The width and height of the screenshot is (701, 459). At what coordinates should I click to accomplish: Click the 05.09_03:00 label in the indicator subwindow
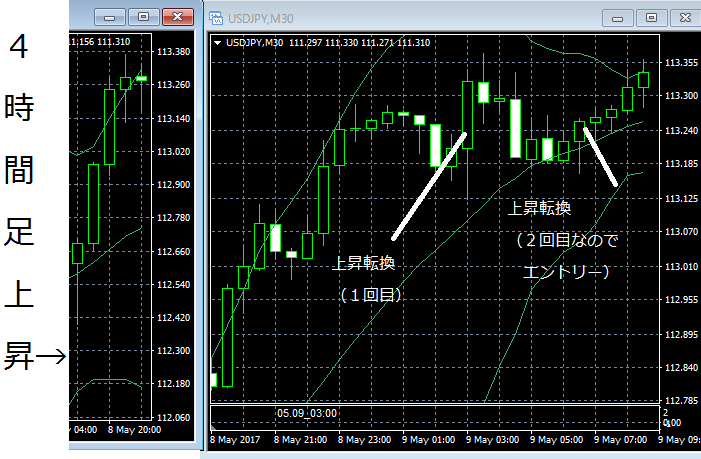[x=307, y=413]
